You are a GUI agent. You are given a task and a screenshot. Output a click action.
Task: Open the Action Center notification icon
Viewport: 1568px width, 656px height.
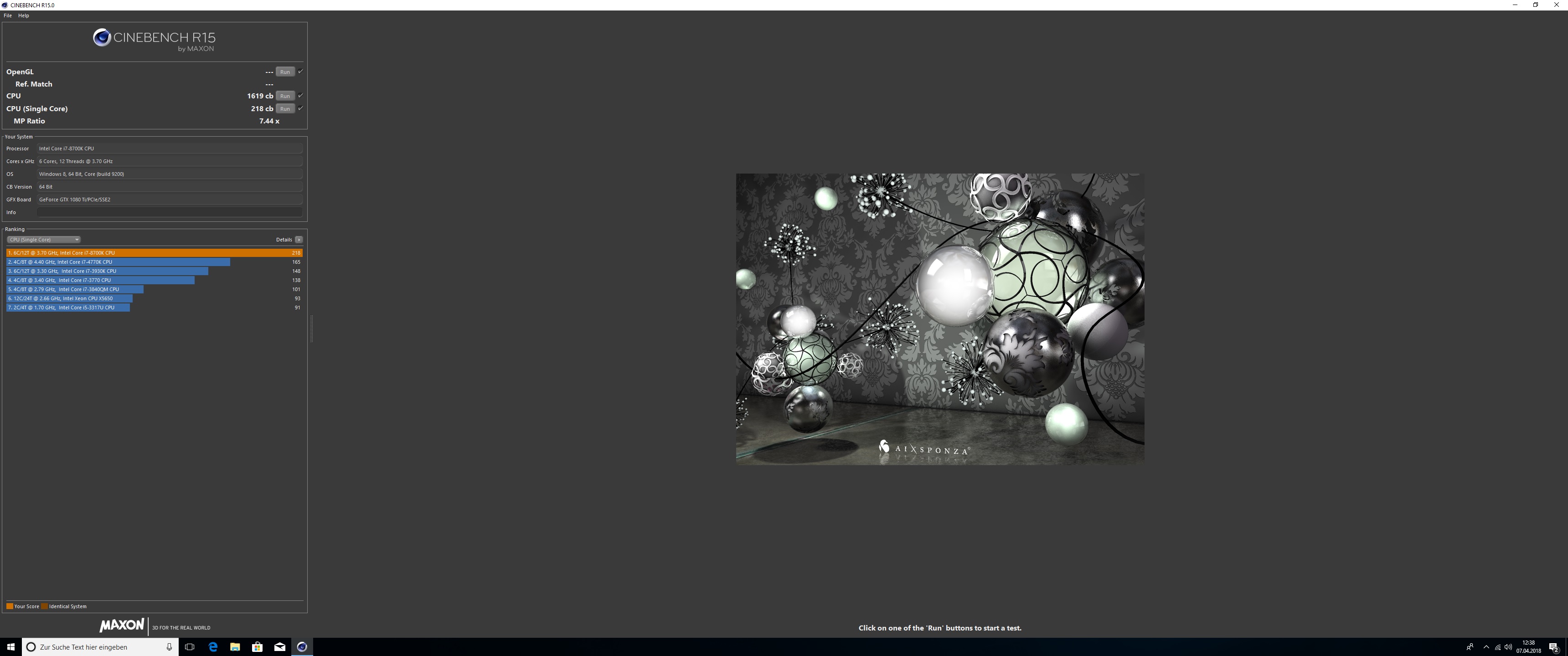(x=1553, y=646)
